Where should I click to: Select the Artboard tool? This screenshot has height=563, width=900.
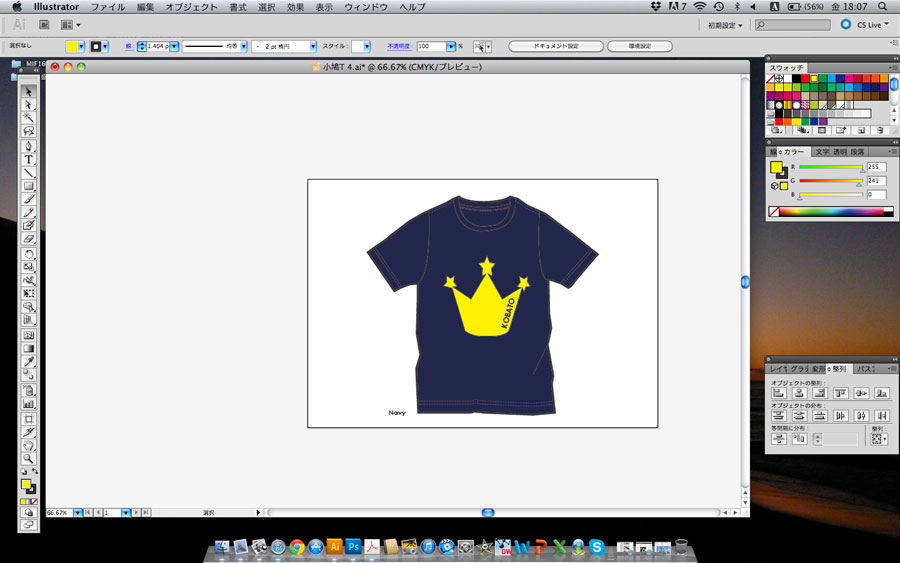pos(28,419)
